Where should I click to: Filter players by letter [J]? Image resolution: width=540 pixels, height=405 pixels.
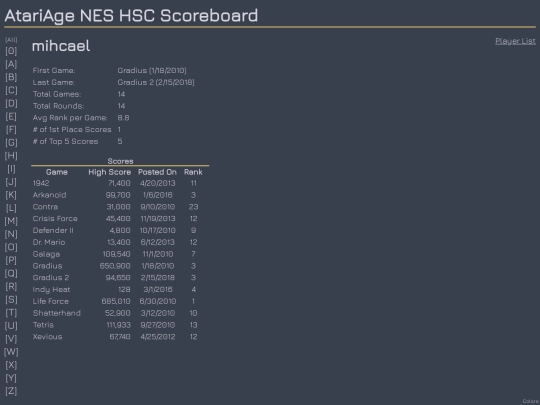[x=11, y=182]
